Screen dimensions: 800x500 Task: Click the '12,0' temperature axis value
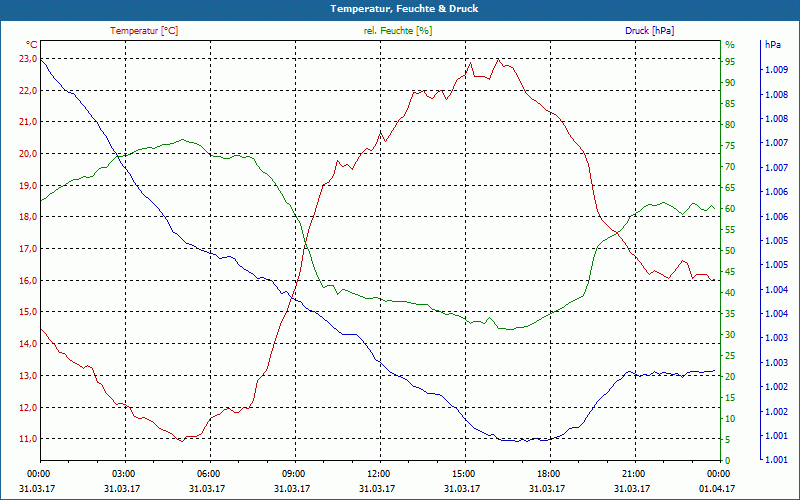click(28, 407)
